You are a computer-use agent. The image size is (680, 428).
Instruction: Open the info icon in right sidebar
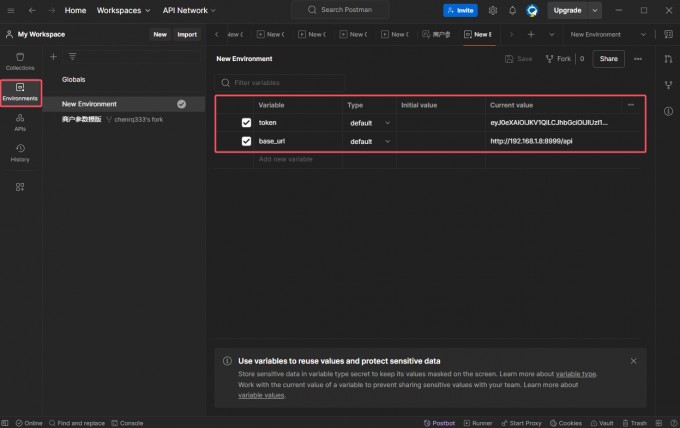click(668, 111)
